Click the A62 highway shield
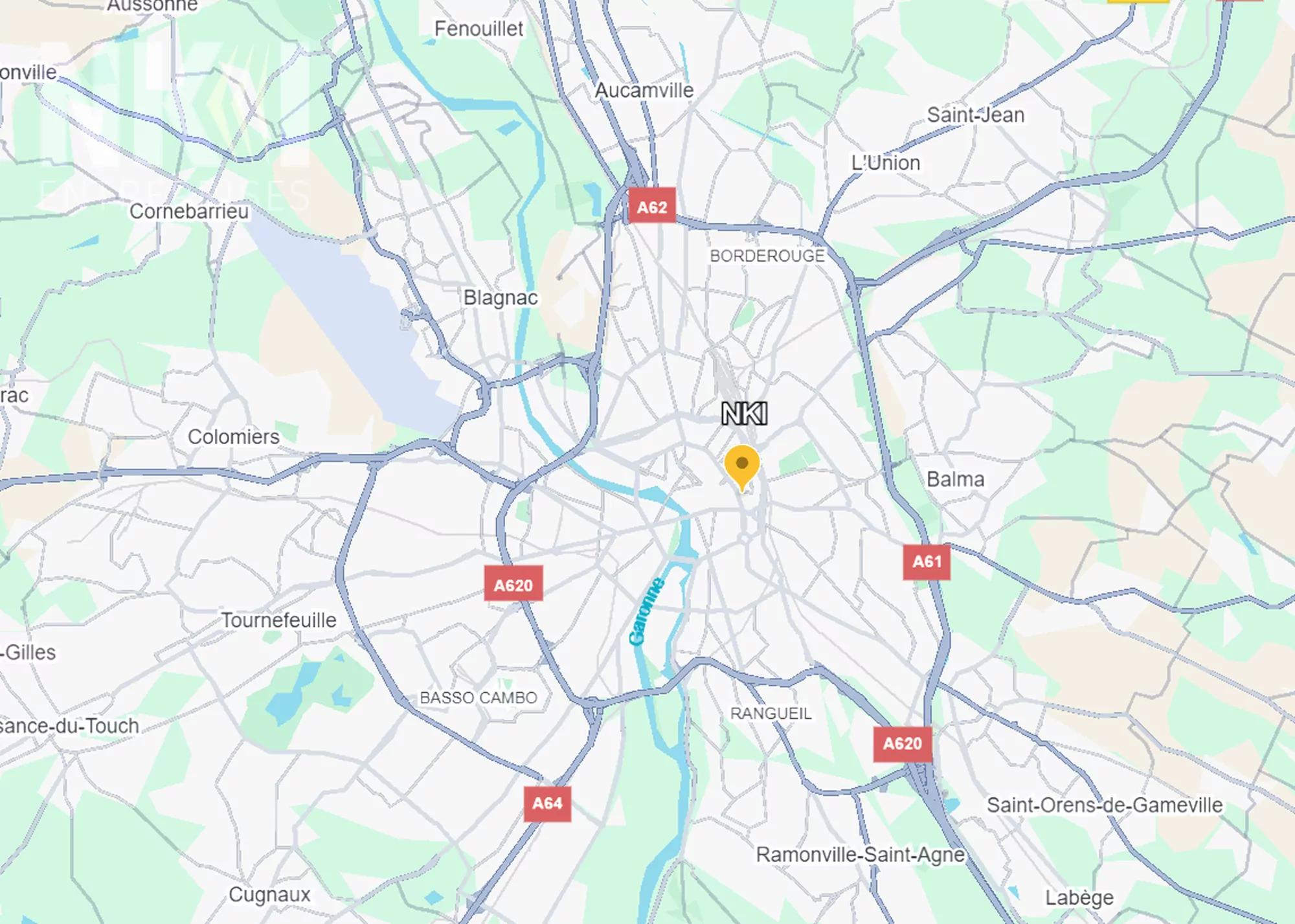 (652, 206)
